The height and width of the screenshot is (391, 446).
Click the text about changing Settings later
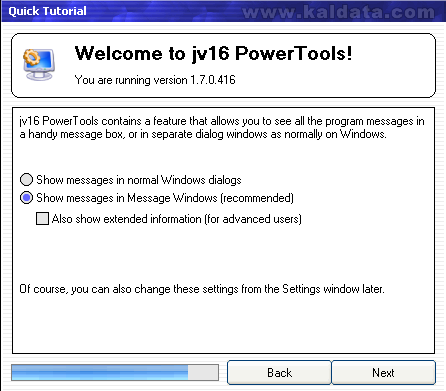click(202, 289)
